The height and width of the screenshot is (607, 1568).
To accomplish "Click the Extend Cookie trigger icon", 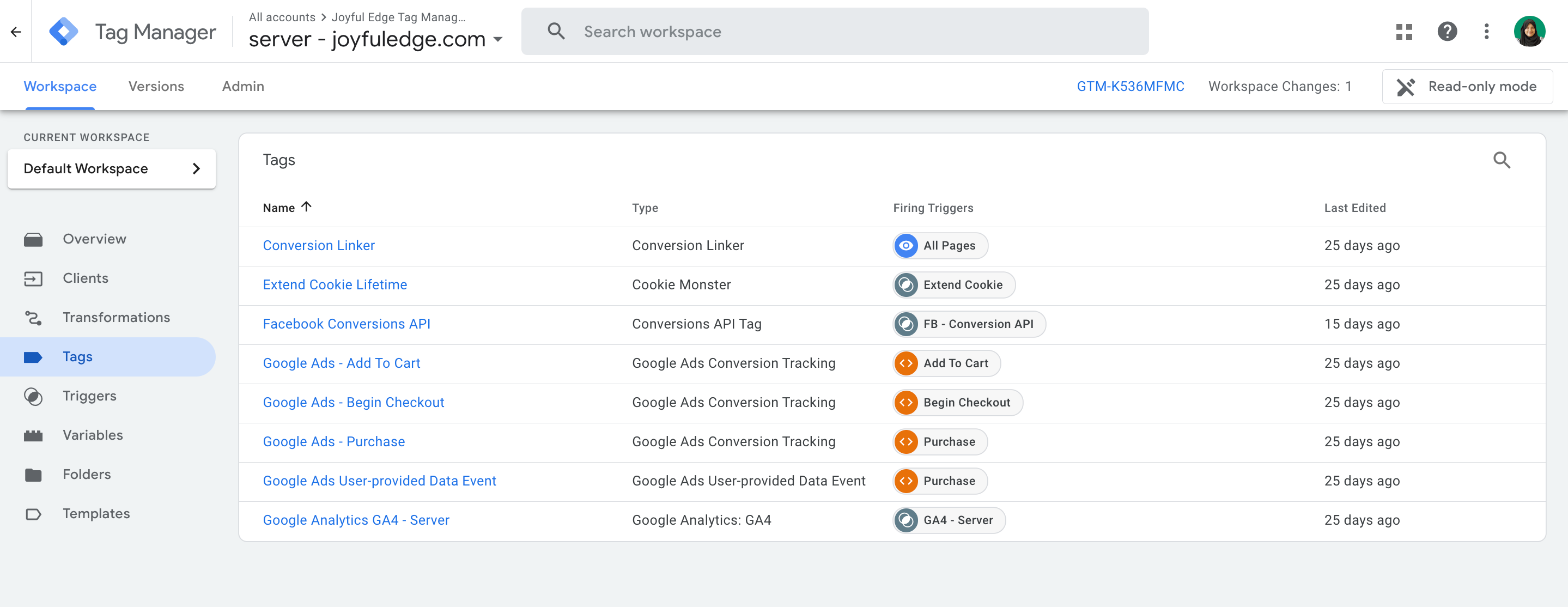I will tap(905, 285).
